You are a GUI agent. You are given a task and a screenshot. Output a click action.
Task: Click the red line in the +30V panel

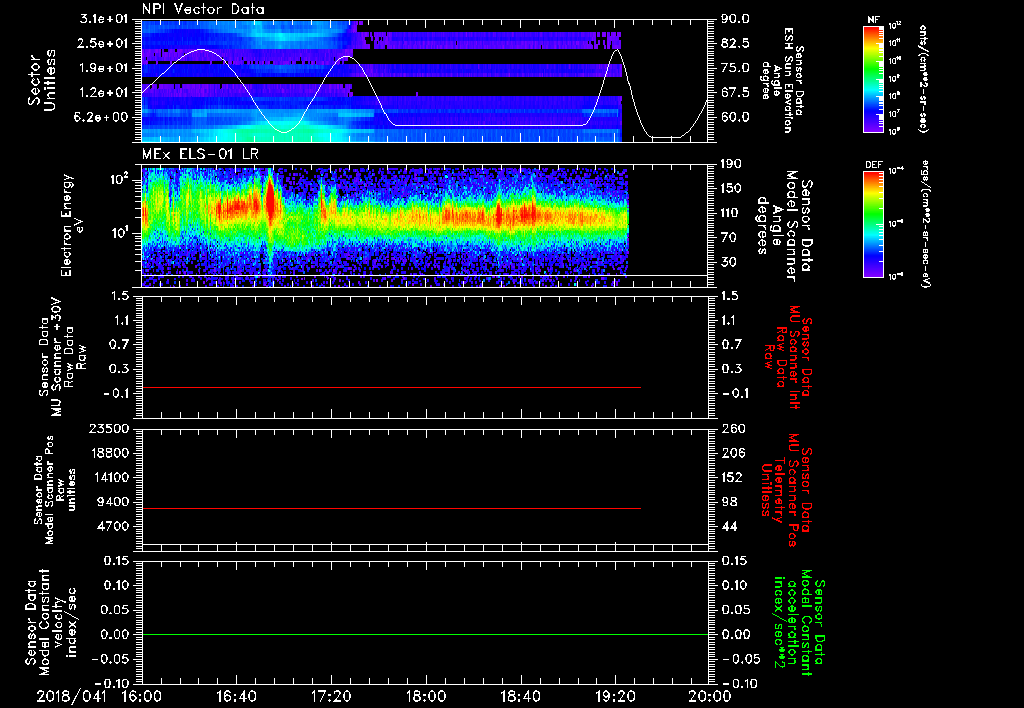coord(391,387)
